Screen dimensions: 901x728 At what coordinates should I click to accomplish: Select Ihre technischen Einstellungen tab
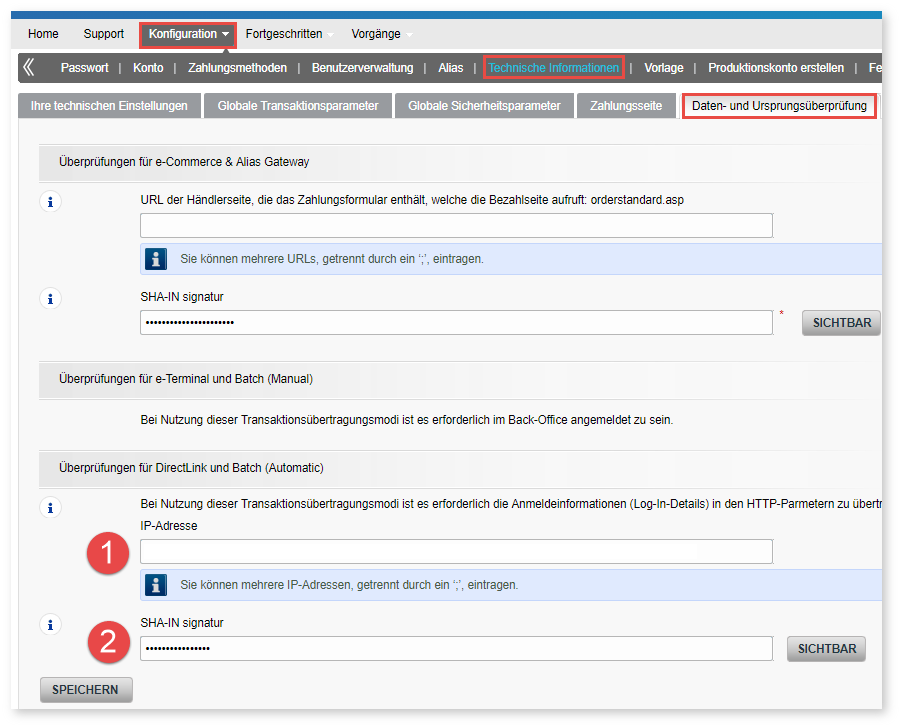(109, 106)
